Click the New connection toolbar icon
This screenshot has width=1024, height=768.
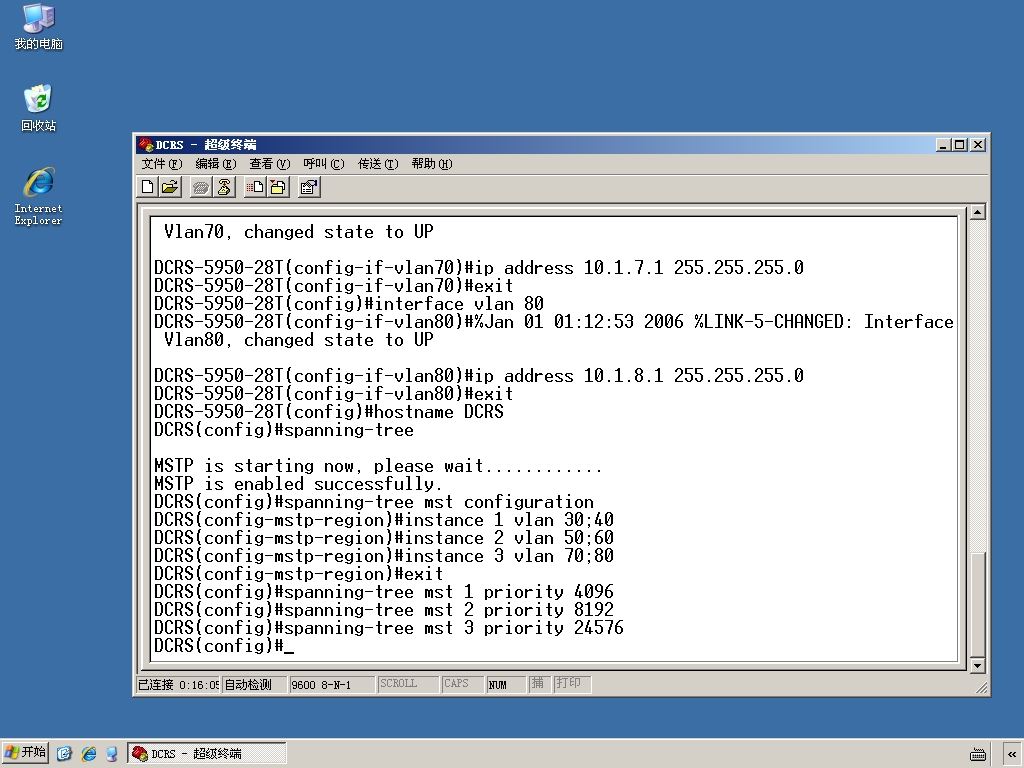click(x=148, y=187)
